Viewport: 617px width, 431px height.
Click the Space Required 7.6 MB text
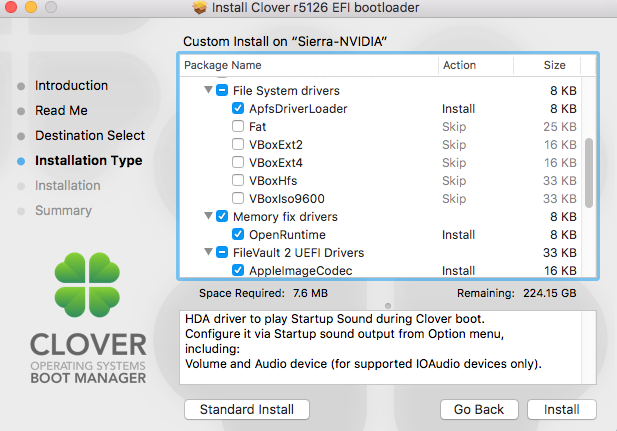[263, 293]
